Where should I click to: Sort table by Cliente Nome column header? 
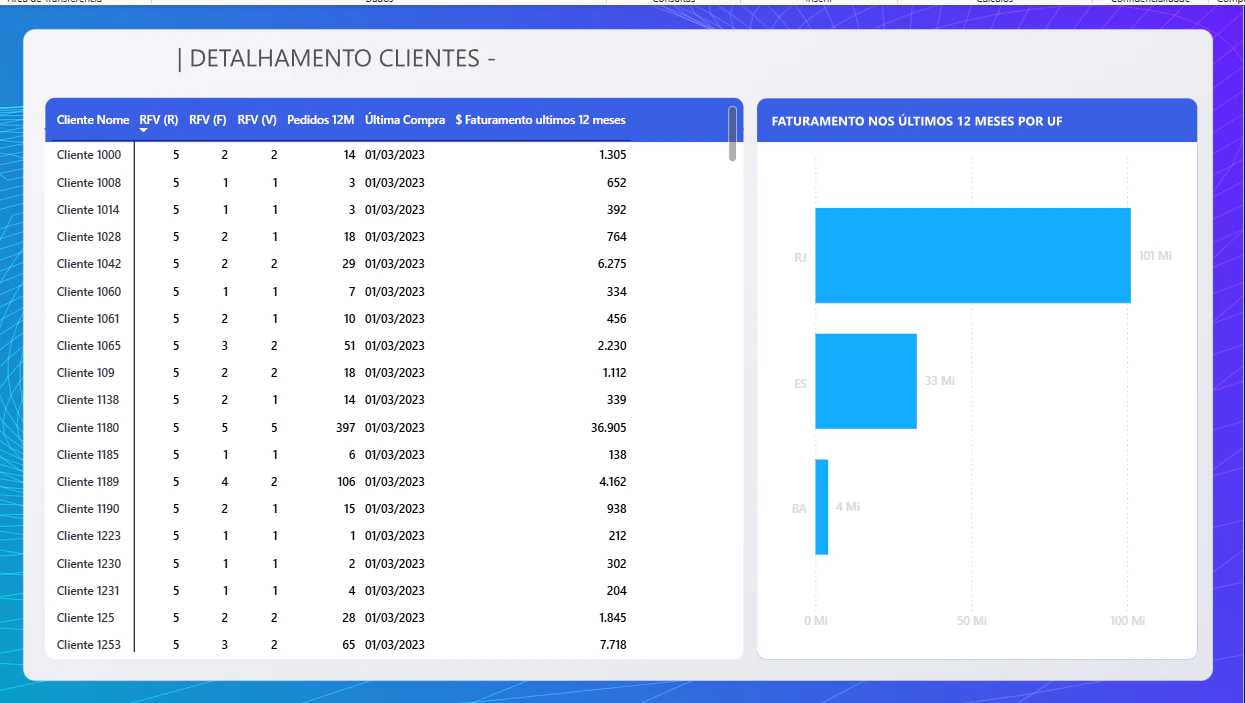pyautogui.click(x=93, y=120)
